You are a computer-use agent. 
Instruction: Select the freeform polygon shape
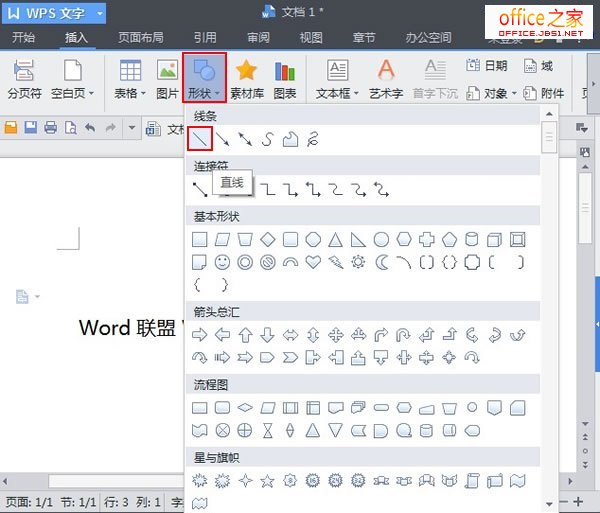tap(290, 139)
